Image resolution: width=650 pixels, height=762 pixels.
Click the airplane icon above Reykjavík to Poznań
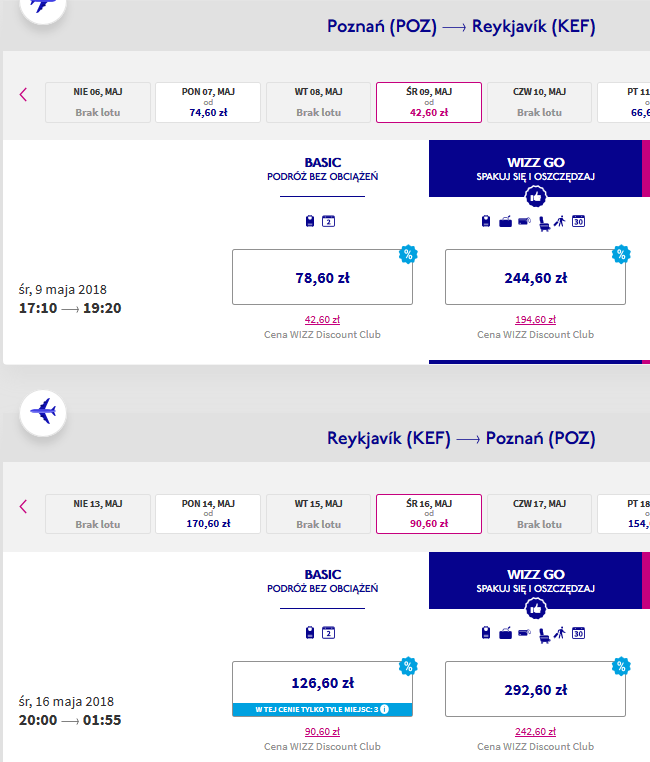tap(43, 413)
